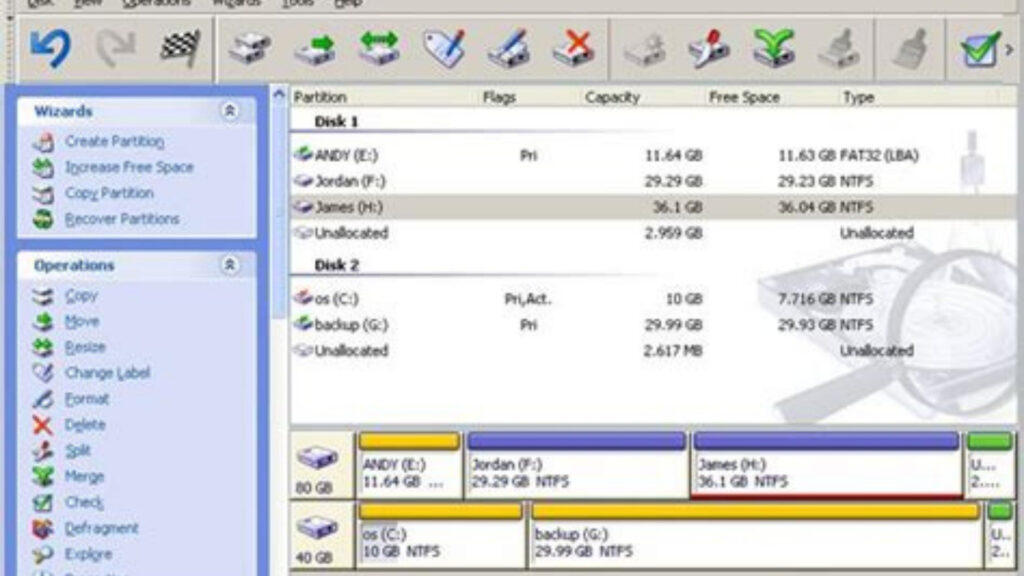Viewport: 1024px width, 576px height.
Task: Click the Change Label tag icon on toolbar
Action: [445, 47]
